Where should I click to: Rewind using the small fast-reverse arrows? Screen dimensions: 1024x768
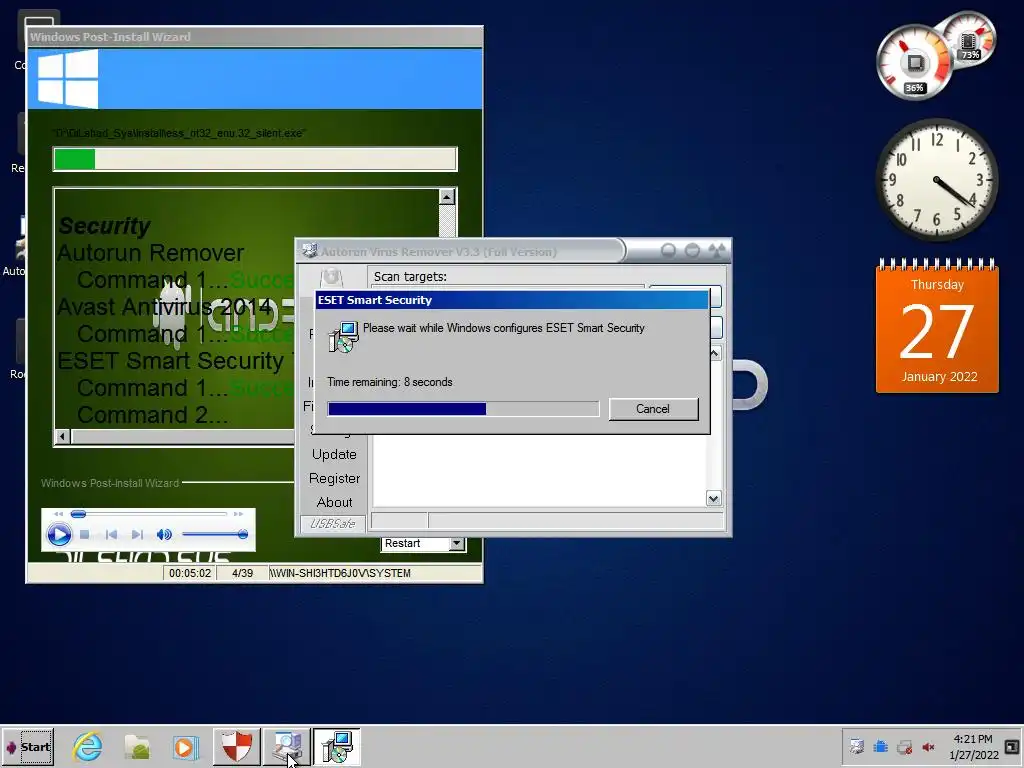(x=59, y=514)
